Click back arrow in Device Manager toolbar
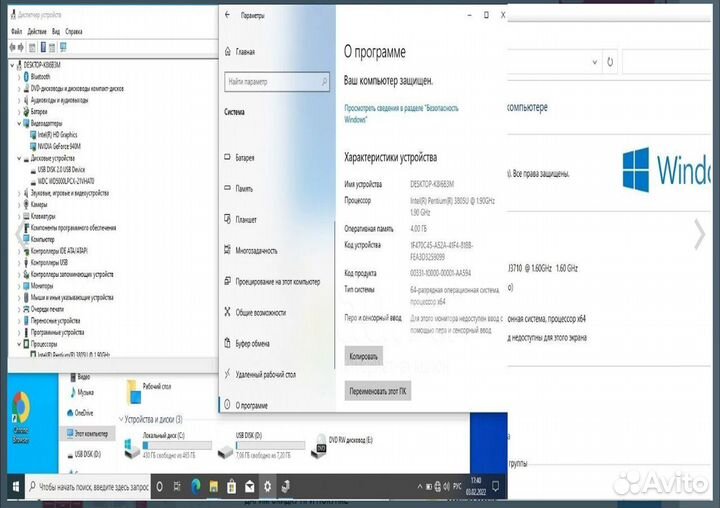Screen dimensions: 720x508 coord(12,47)
